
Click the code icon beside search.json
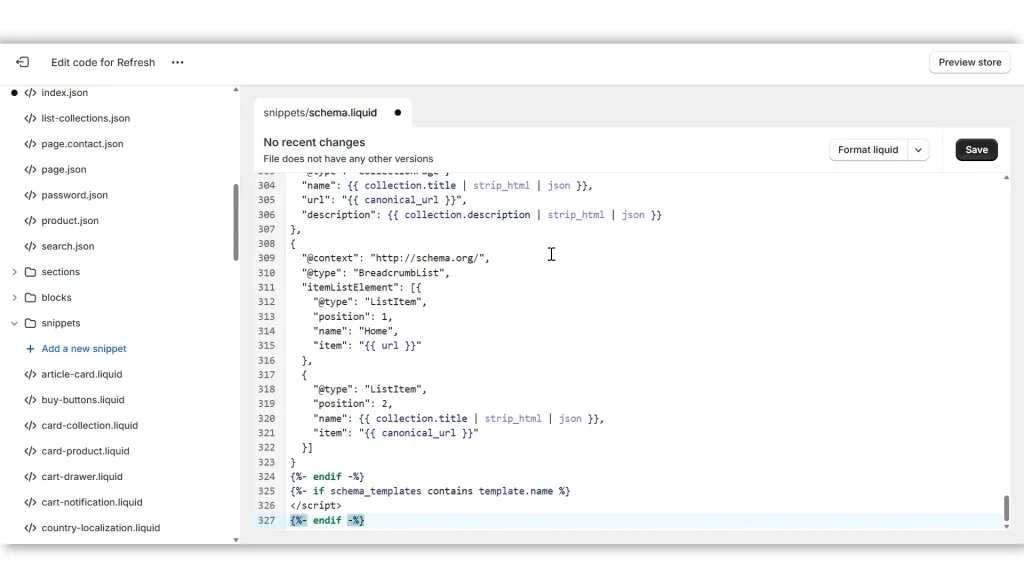coord(30,246)
